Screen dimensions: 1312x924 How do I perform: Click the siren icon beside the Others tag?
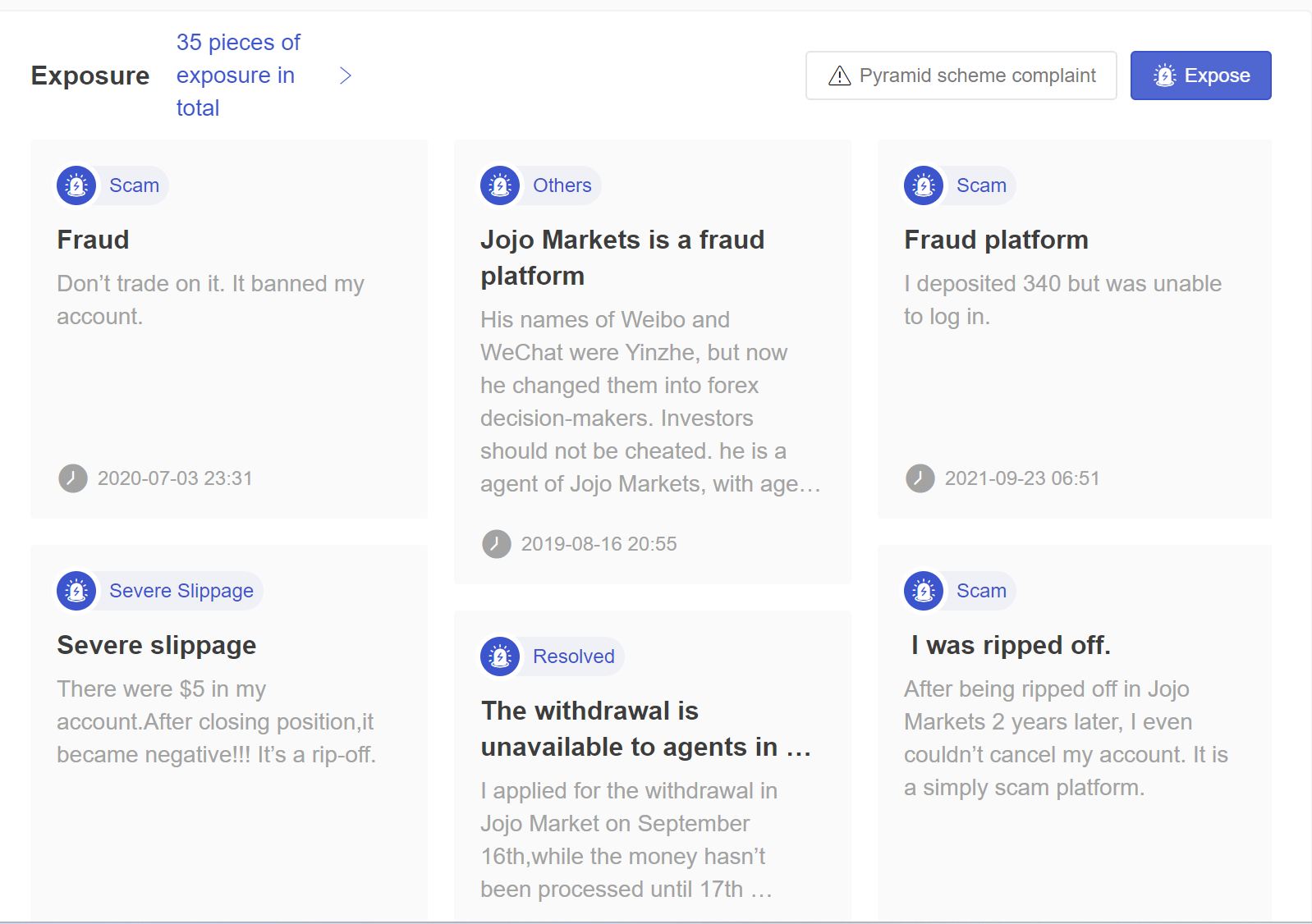click(500, 185)
